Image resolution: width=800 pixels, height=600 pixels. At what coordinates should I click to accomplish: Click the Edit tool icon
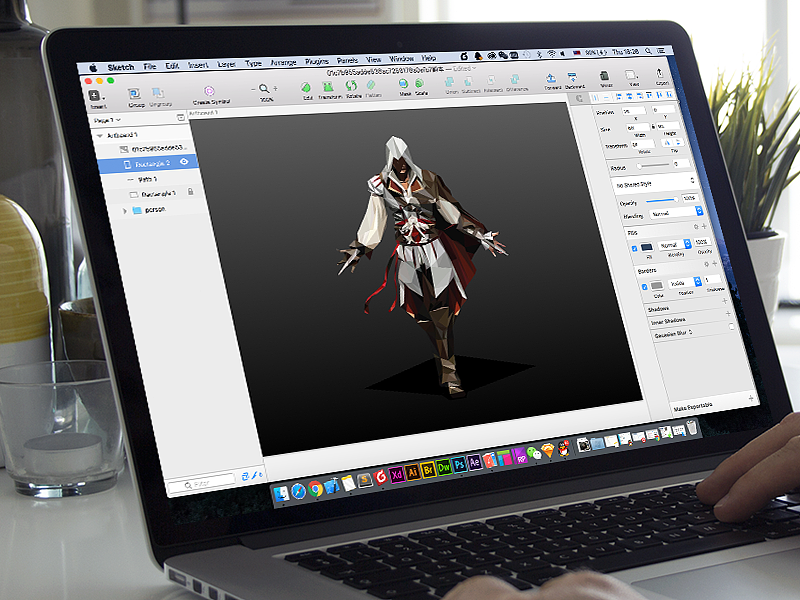306,87
